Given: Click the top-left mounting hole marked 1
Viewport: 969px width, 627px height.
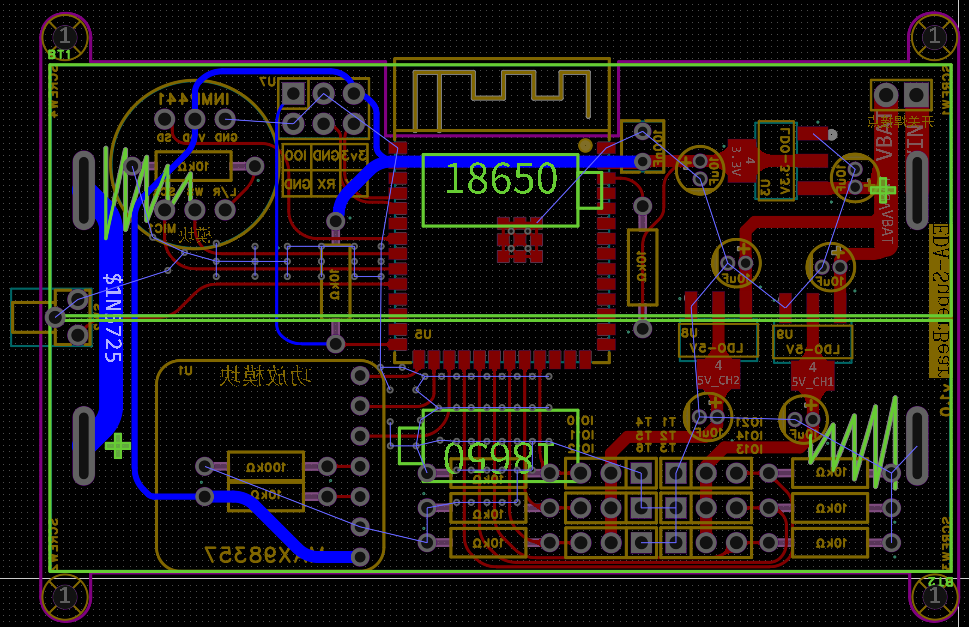Looking at the screenshot, I should click(65, 37).
